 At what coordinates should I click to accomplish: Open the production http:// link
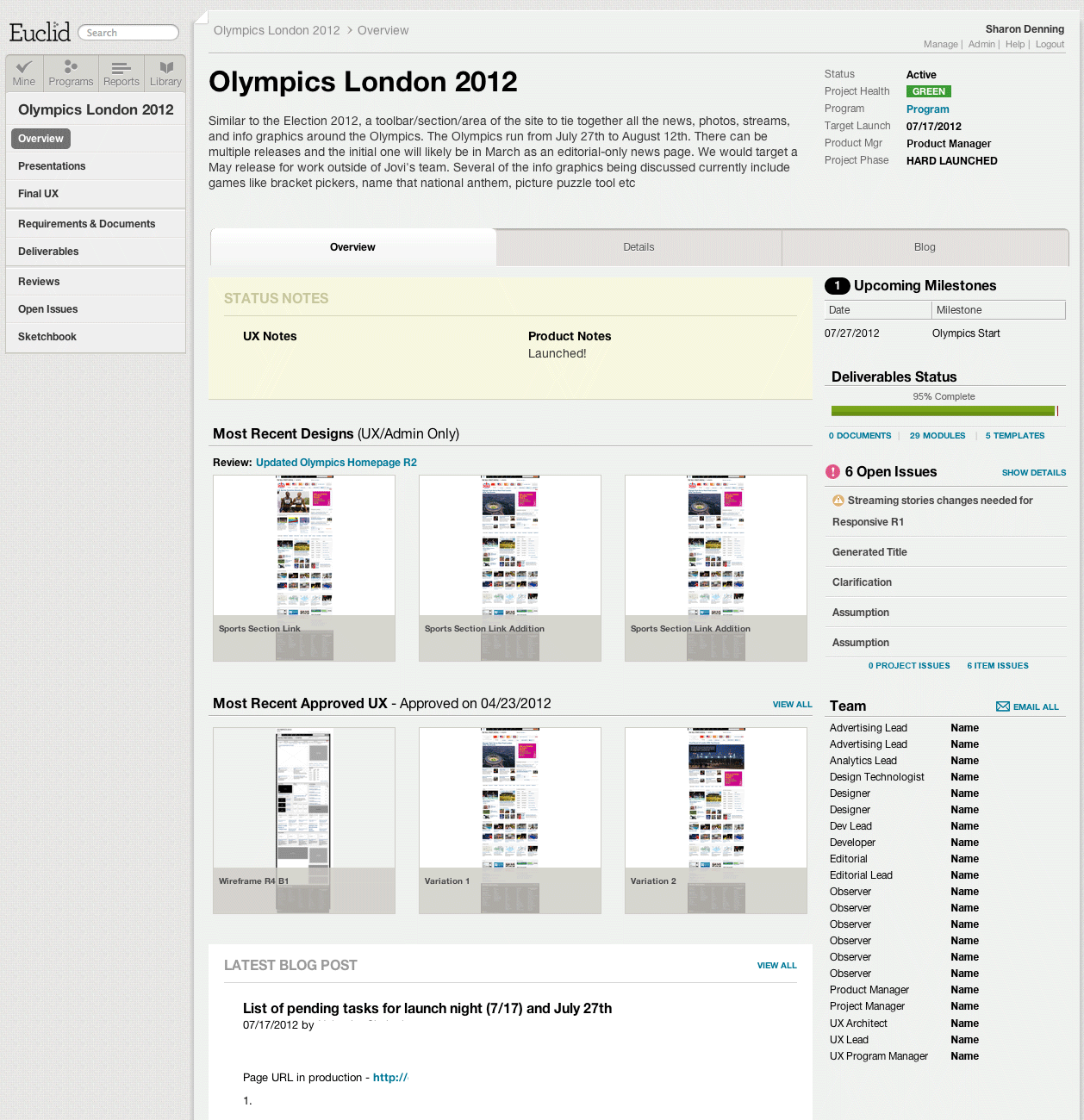click(x=390, y=1078)
